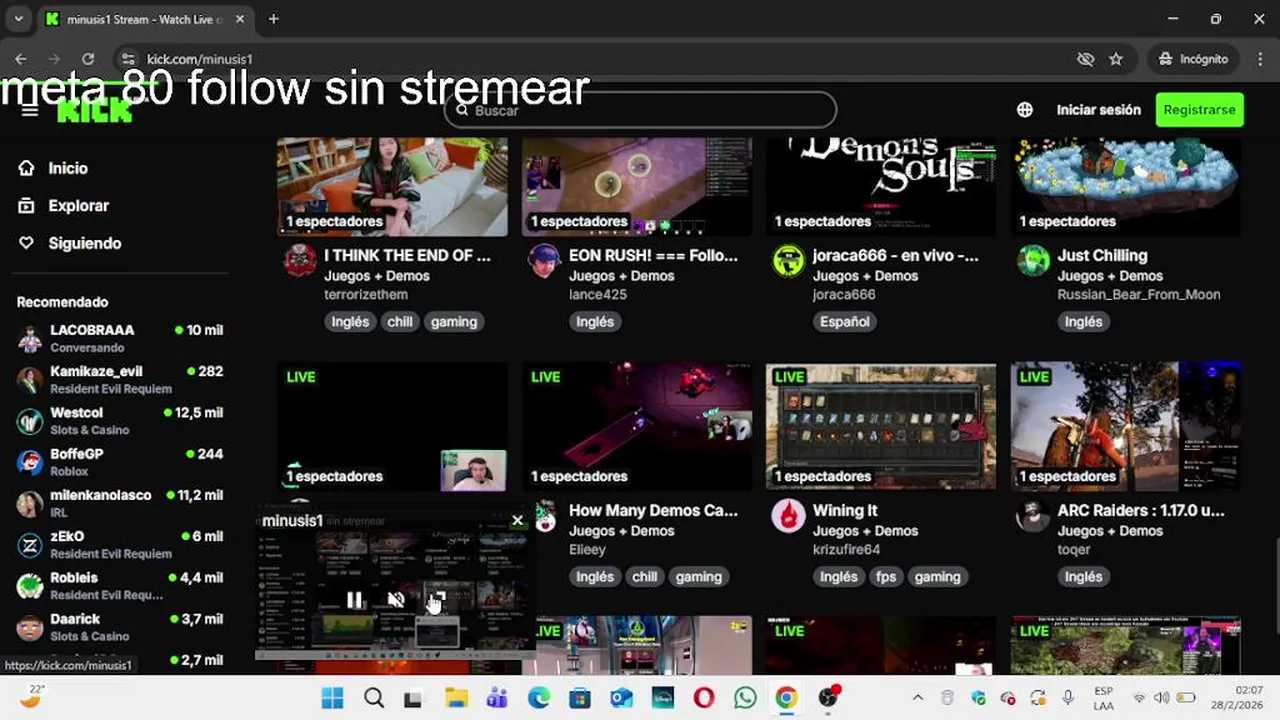Show hidden system tray icons
Image resolution: width=1280 pixels, height=720 pixels.
pyautogui.click(x=918, y=698)
